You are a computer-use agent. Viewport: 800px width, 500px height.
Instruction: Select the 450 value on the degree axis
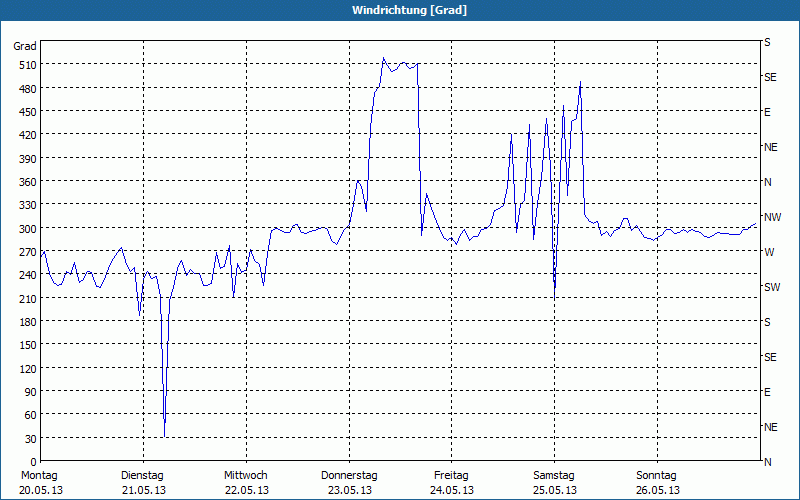click(x=28, y=112)
